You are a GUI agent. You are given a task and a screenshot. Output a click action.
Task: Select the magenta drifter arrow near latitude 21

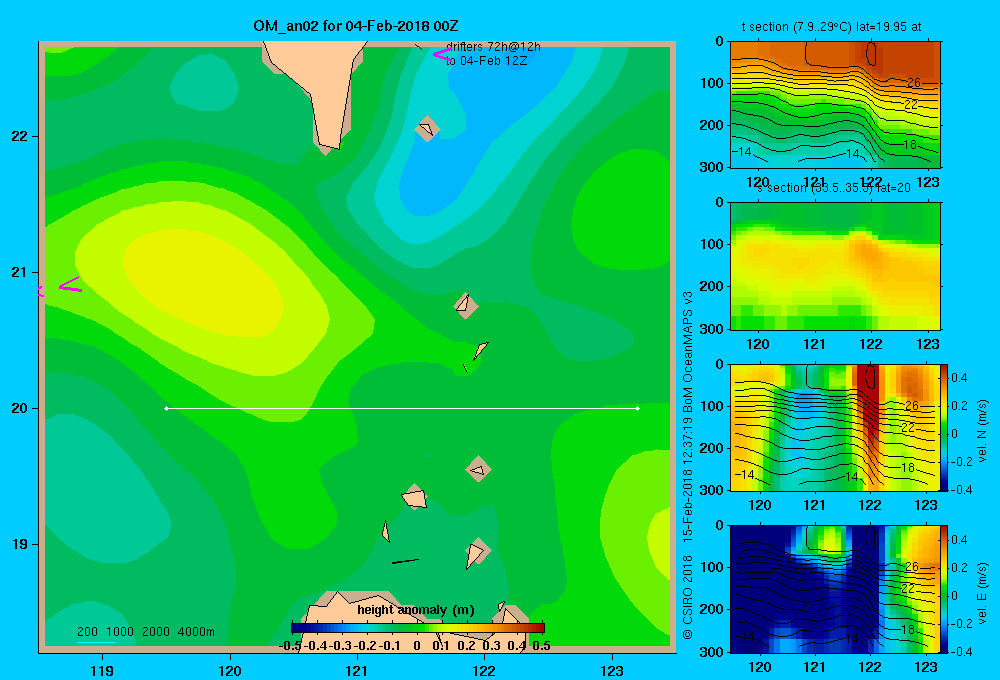(x=70, y=285)
